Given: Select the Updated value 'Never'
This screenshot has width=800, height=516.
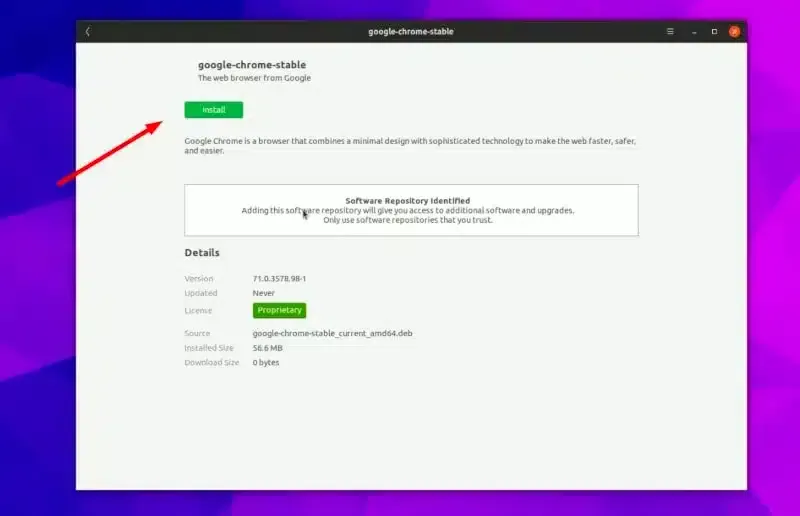Looking at the screenshot, I should click(x=263, y=293).
